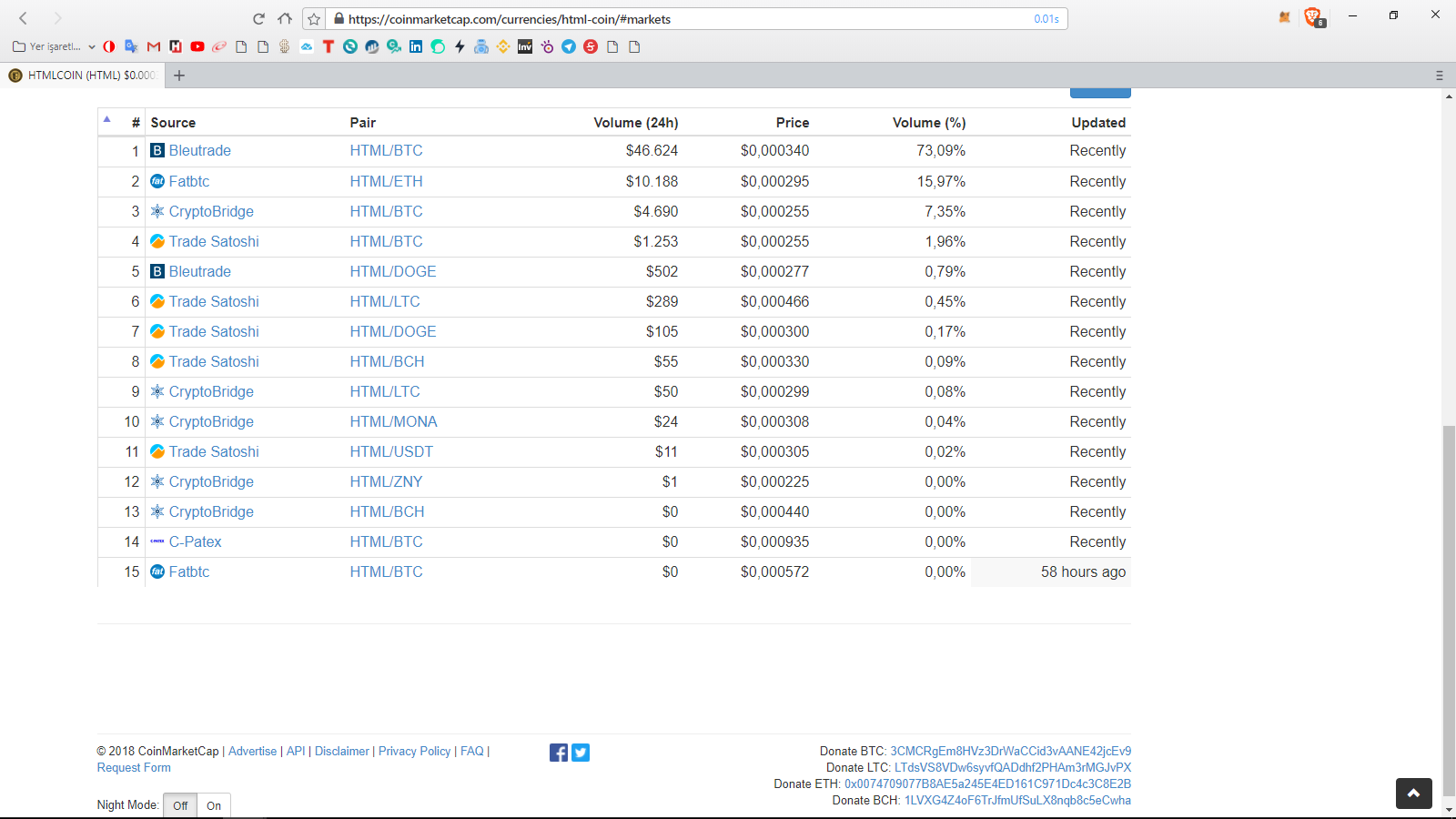The height and width of the screenshot is (819, 1456).
Task: Open a new tab with plus button
Action: [179, 76]
